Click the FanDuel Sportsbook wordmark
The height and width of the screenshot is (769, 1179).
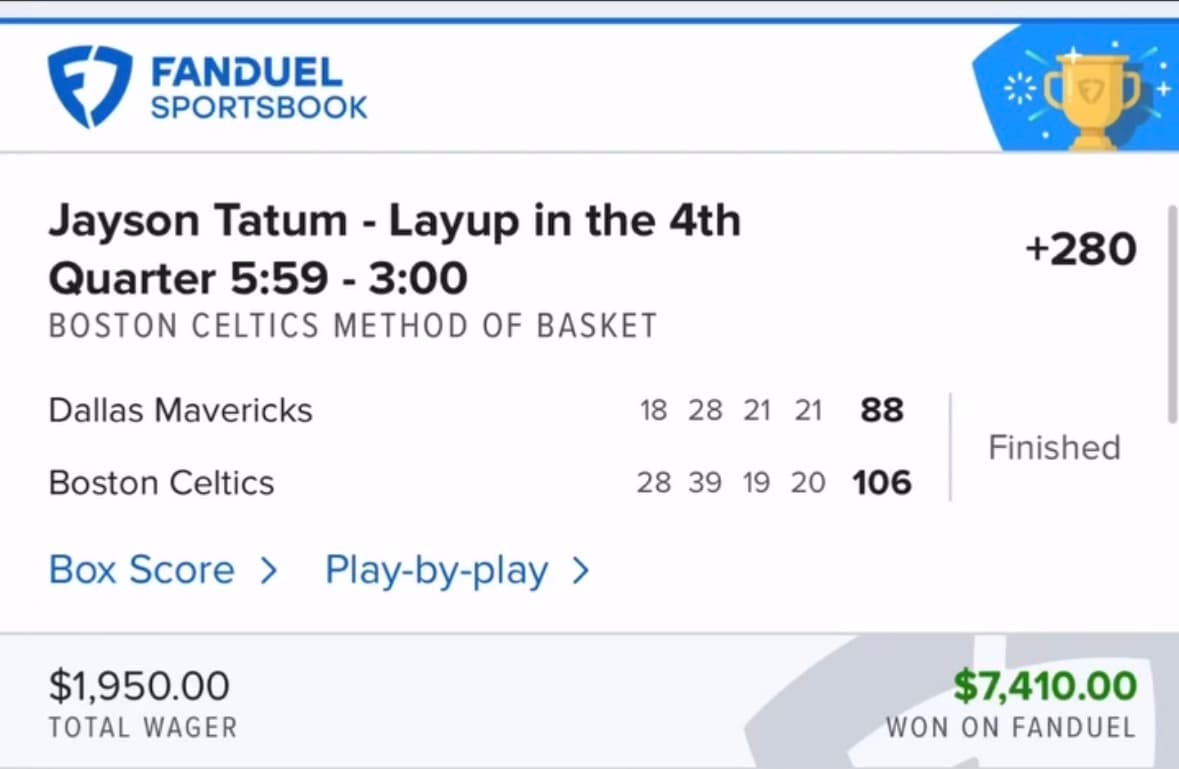click(261, 86)
